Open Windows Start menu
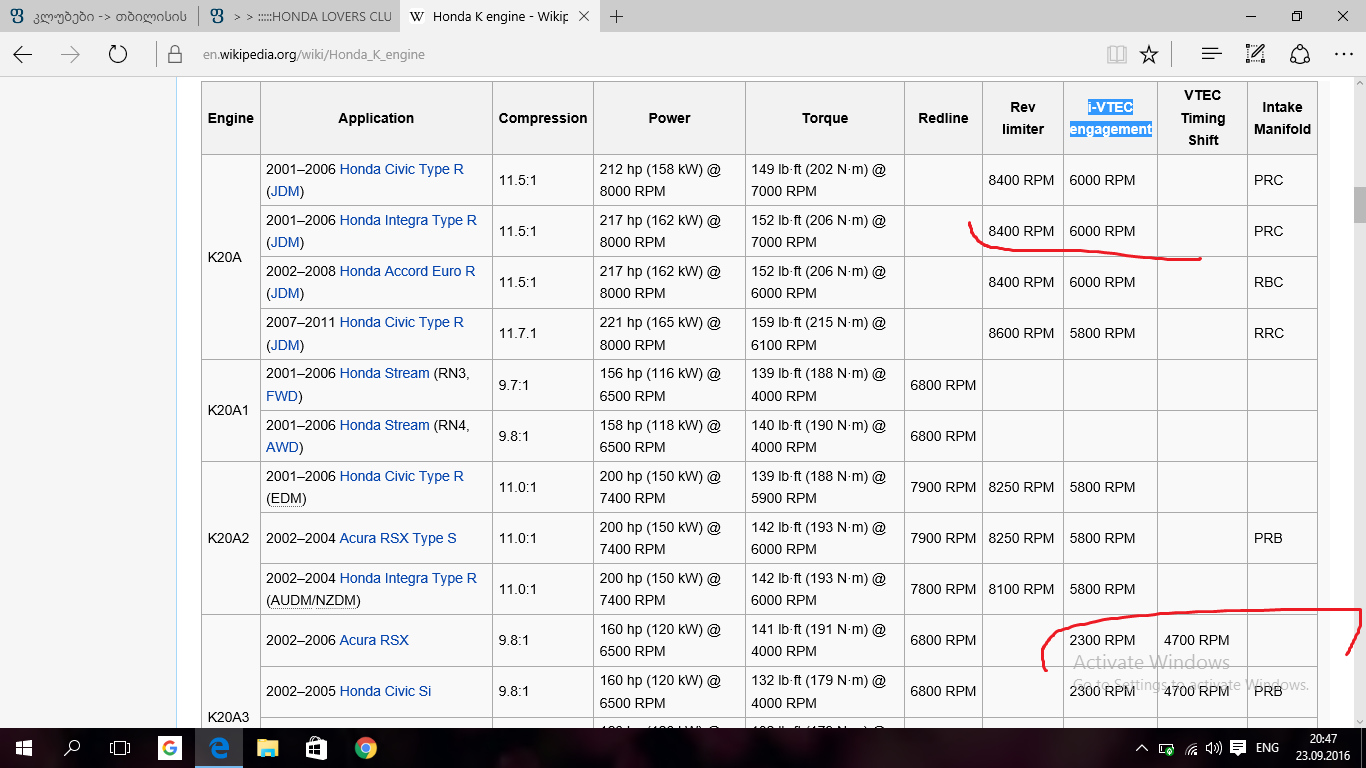Screen dimensions: 1366x768 [x=23, y=747]
